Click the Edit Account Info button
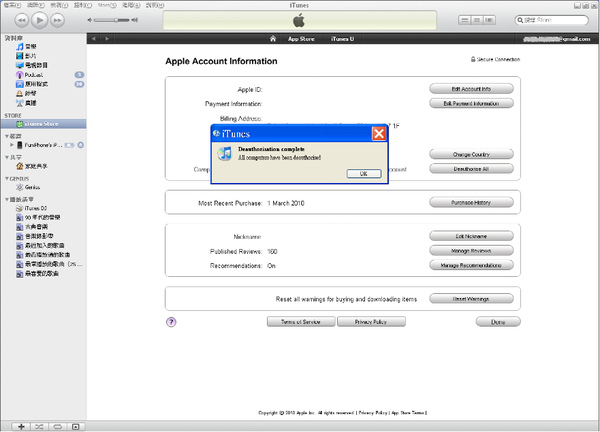 (471, 89)
